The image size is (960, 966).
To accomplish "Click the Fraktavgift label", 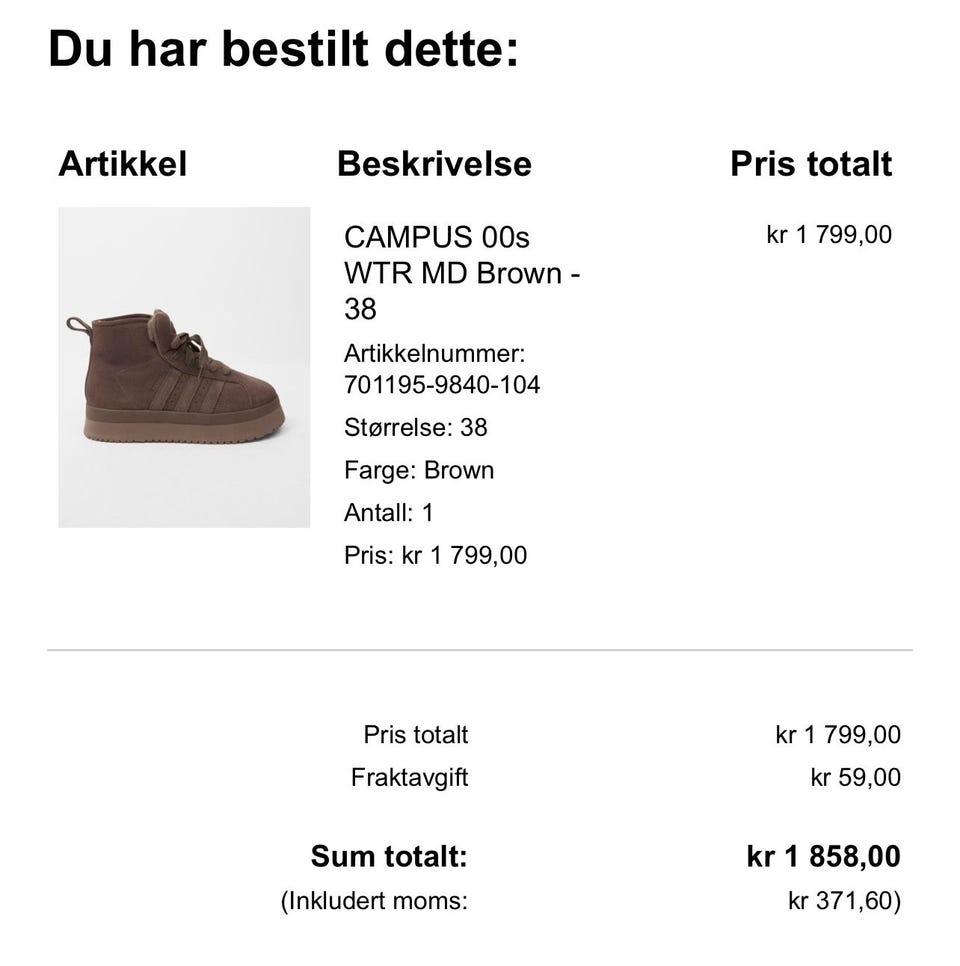I will [410, 777].
